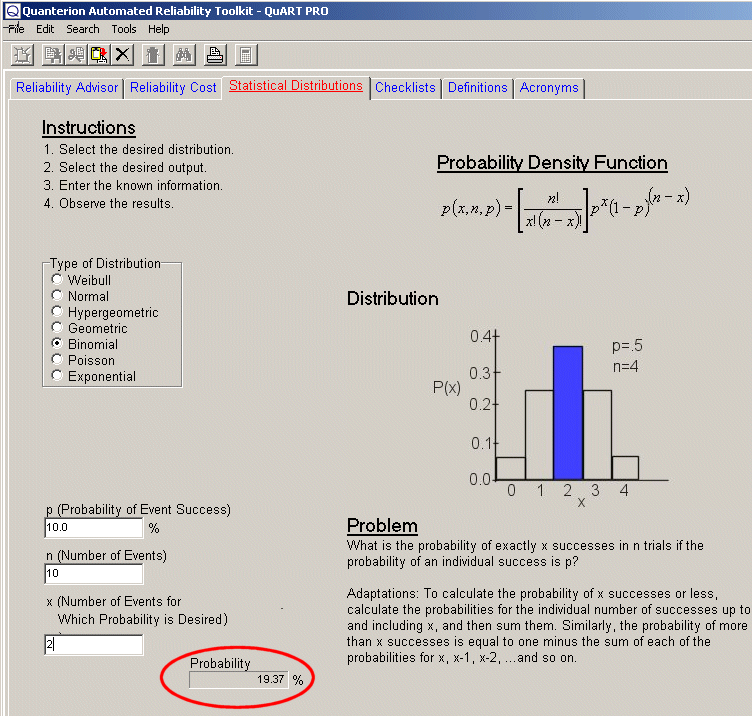The height and width of the screenshot is (716, 752).
Task: Choose the Geometric distribution option
Action: coord(57,328)
